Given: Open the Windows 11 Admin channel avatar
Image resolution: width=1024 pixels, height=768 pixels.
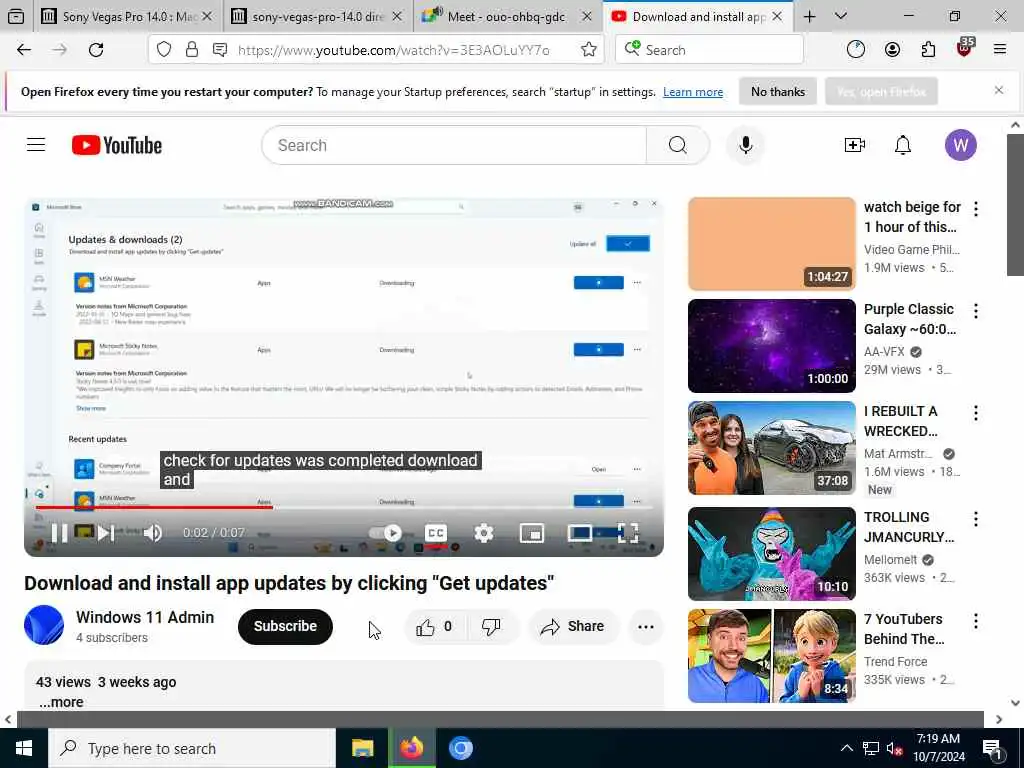Looking at the screenshot, I should [x=44, y=625].
